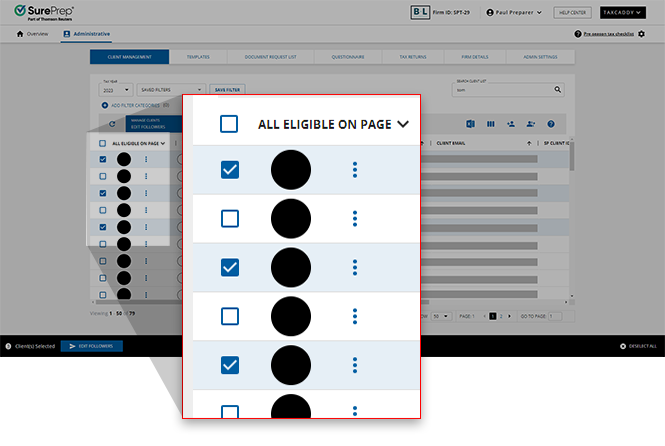The height and width of the screenshot is (446, 665).
Task: Go to page 2 in pagination
Action: click(x=501, y=316)
